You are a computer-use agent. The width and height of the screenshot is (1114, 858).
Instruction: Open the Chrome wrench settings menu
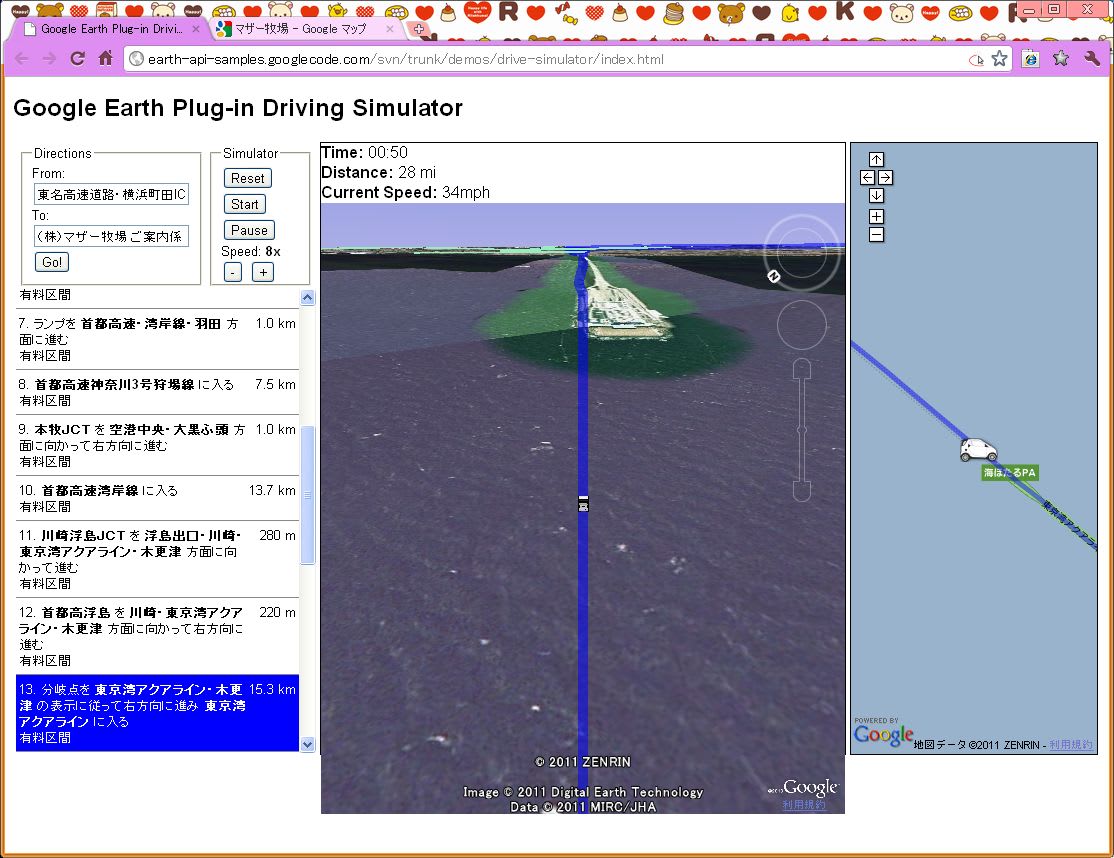[1091, 59]
